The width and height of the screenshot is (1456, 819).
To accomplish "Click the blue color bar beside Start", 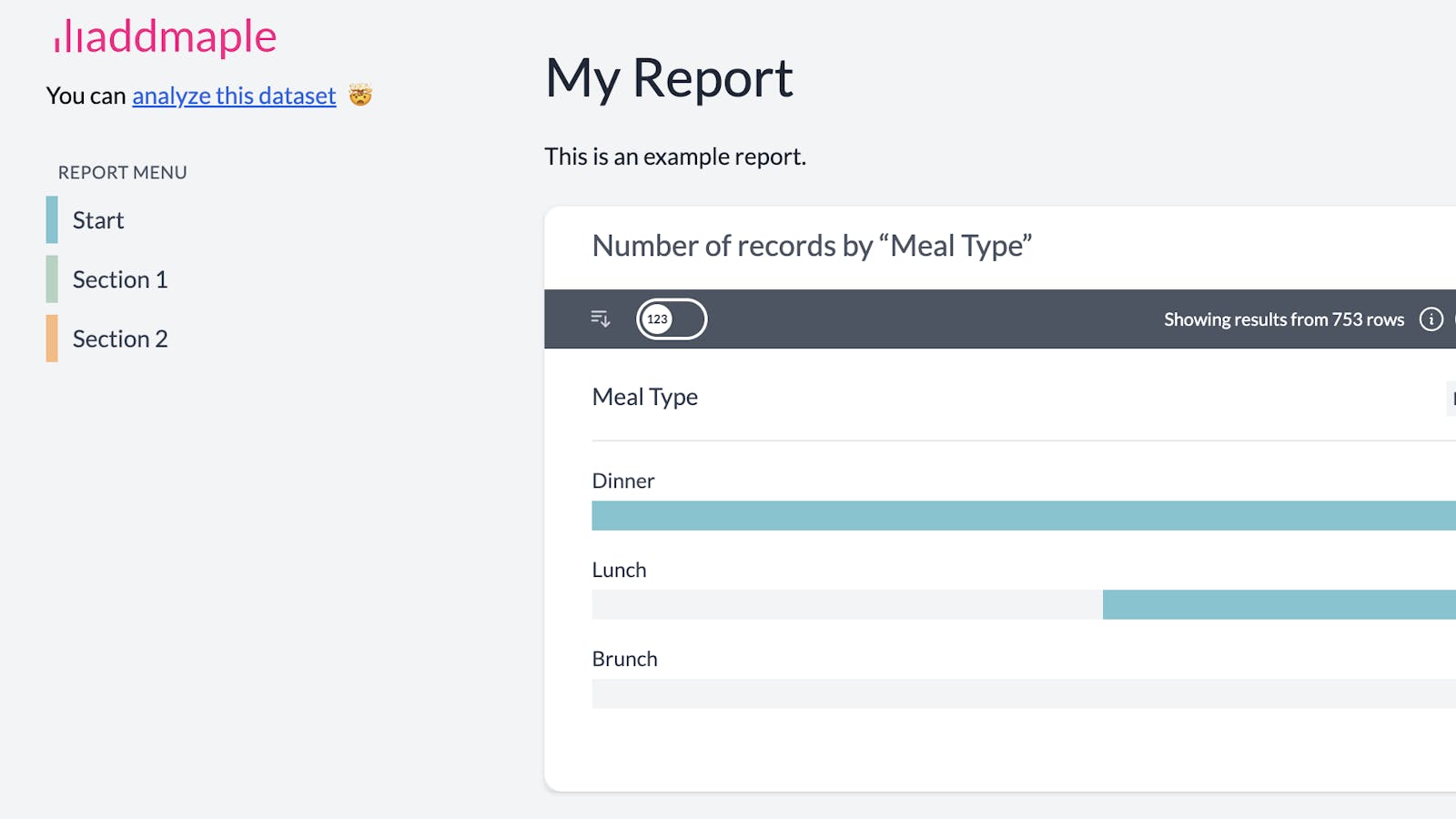I will pyautogui.click(x=52, y=220).
